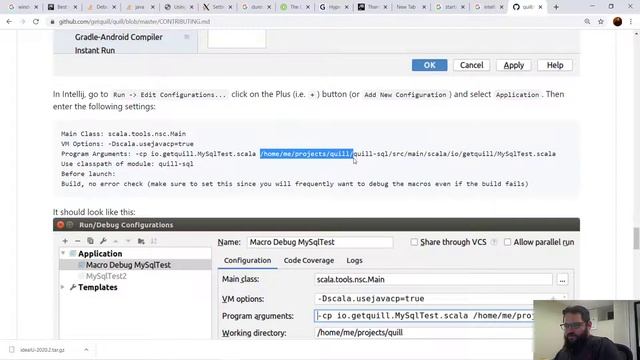Click the browser address bar URL
Viewport: 640px width, 360px height.
134,22
